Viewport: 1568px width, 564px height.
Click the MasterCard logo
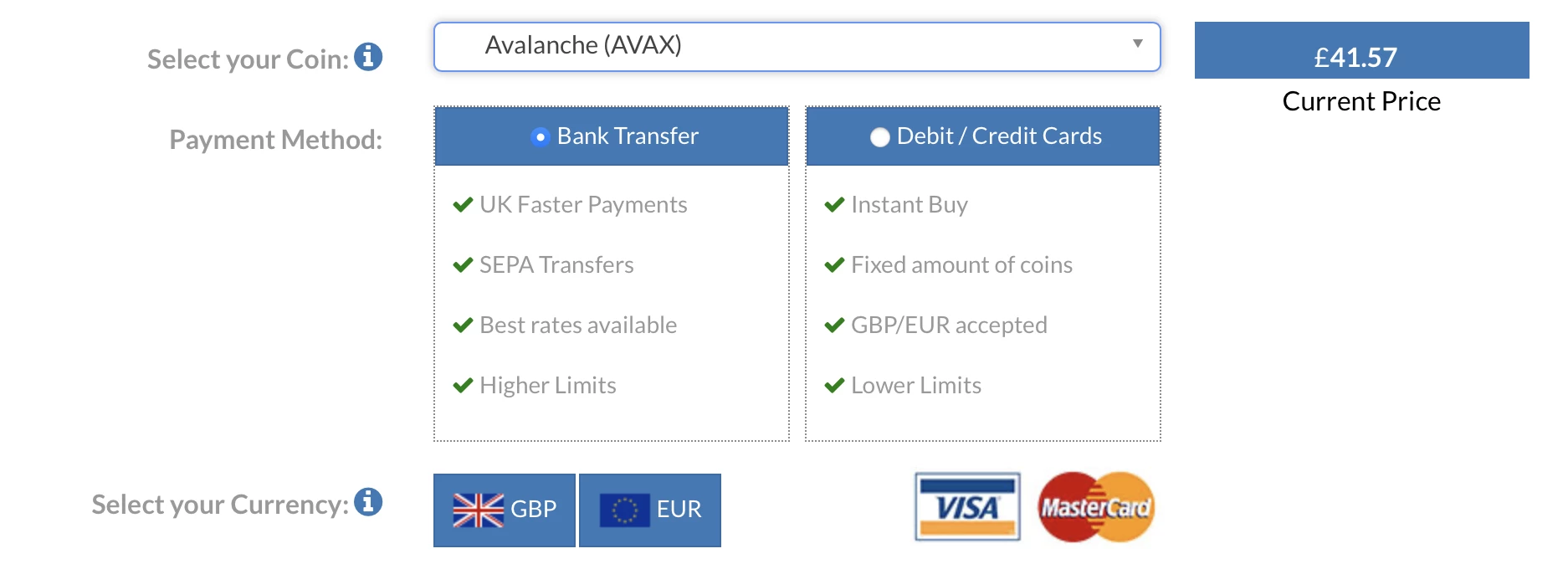point(1096,507)
